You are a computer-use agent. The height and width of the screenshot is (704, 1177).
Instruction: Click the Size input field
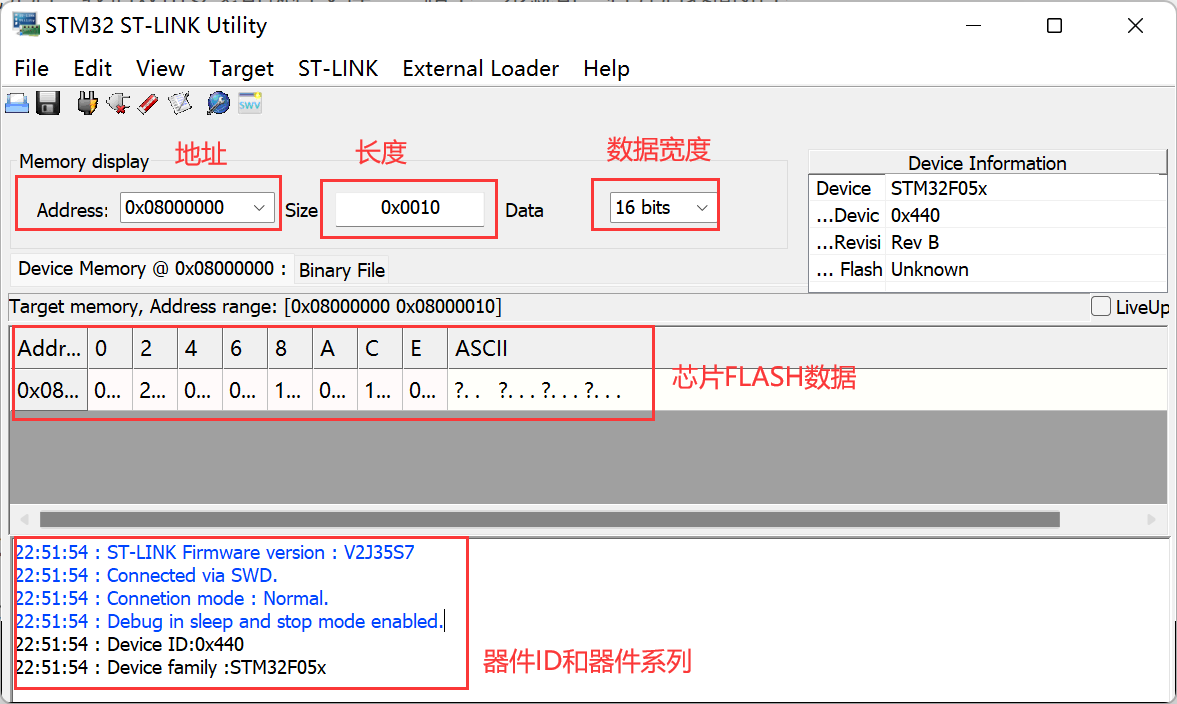pos(410,208)
